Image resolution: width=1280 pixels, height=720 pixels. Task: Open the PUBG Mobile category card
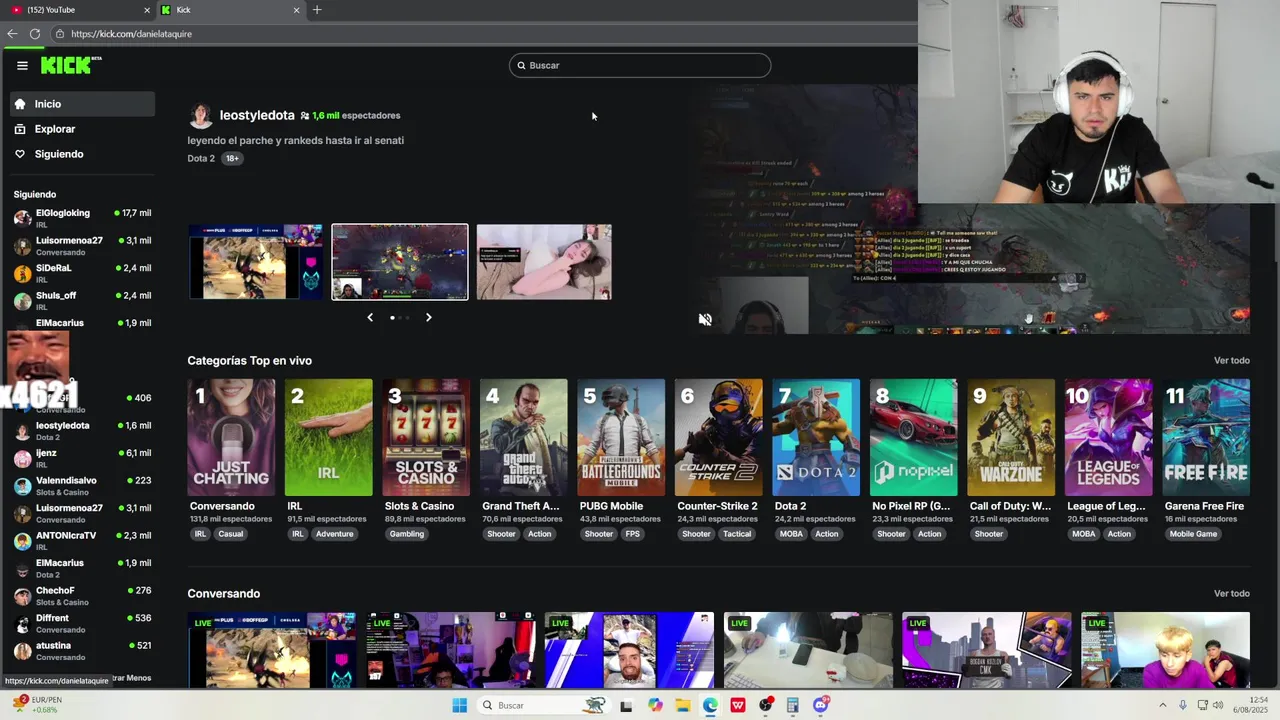621,437
